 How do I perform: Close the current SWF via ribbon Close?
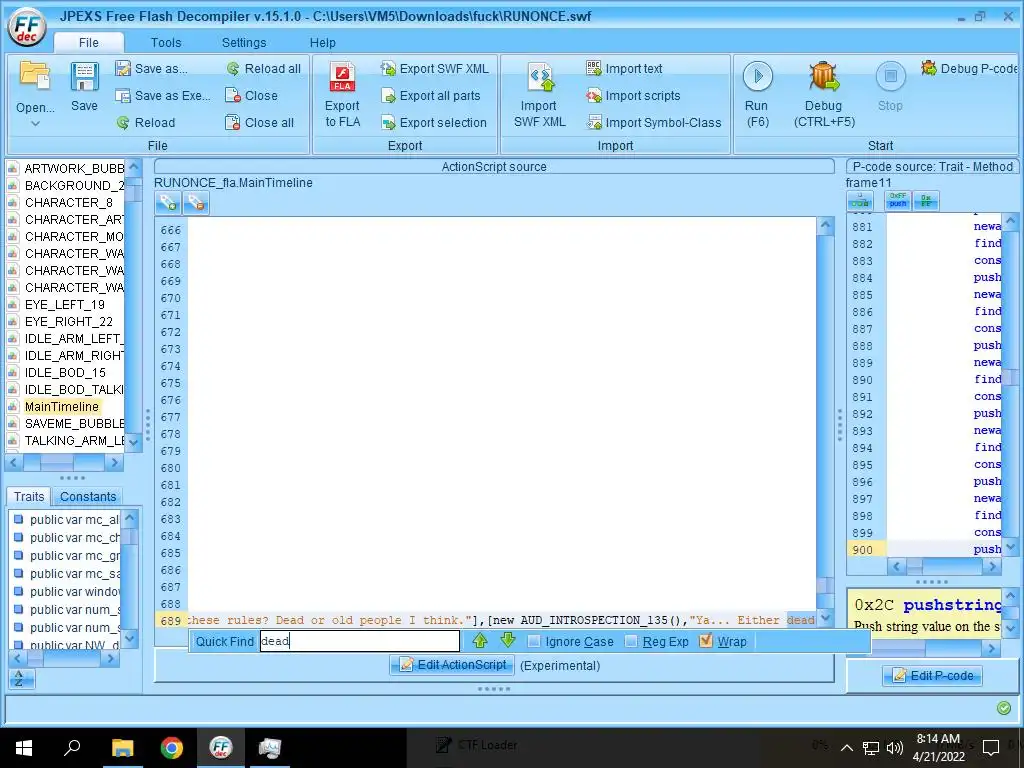coord(251,95)
